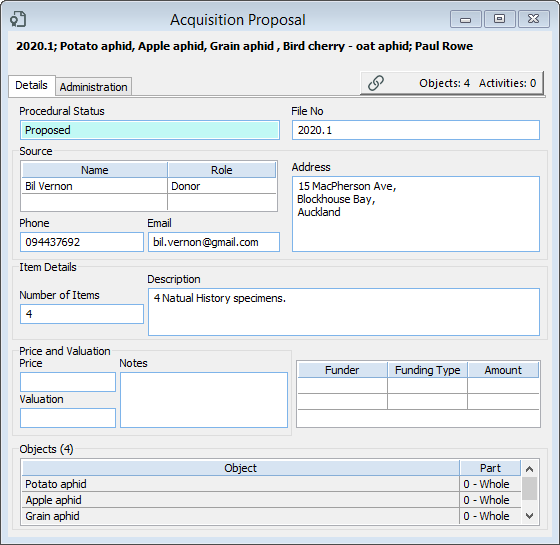
Task: Click the Part column header
Action: pyautogui.click(x=490, y=468)
